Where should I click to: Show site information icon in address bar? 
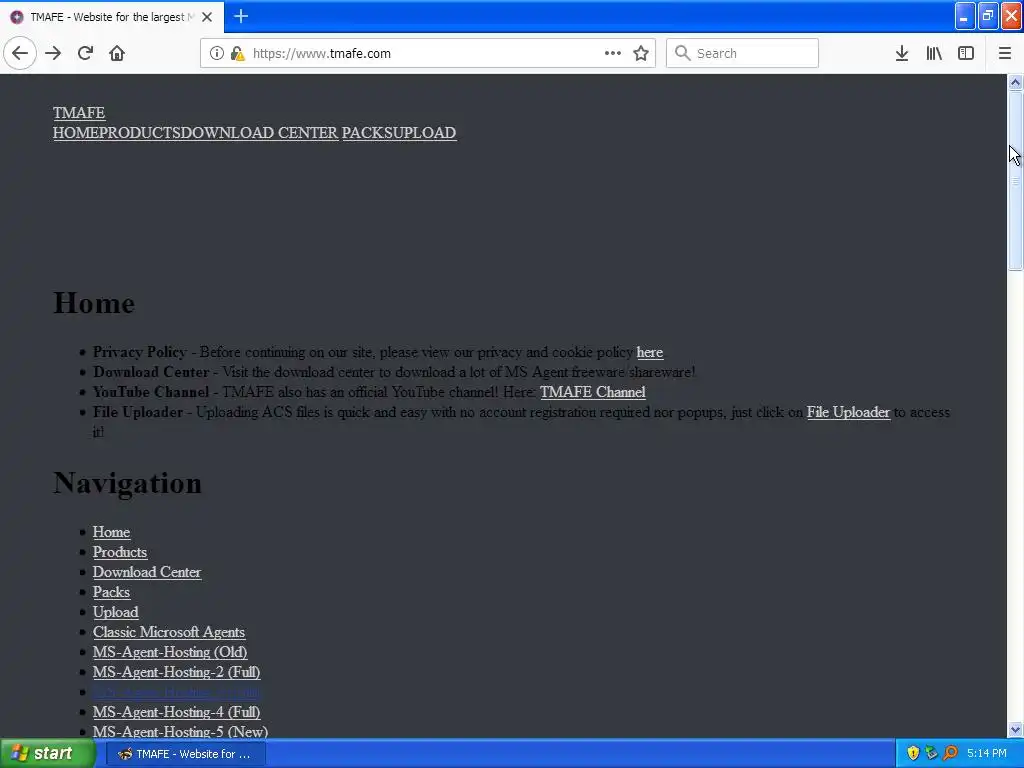(x=217, y=53)
